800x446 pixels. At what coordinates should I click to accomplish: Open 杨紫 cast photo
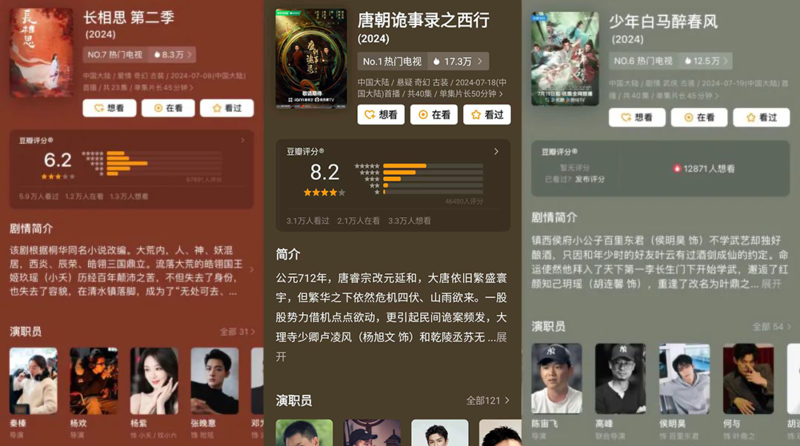pyautogui.click(x=154, y=381)
